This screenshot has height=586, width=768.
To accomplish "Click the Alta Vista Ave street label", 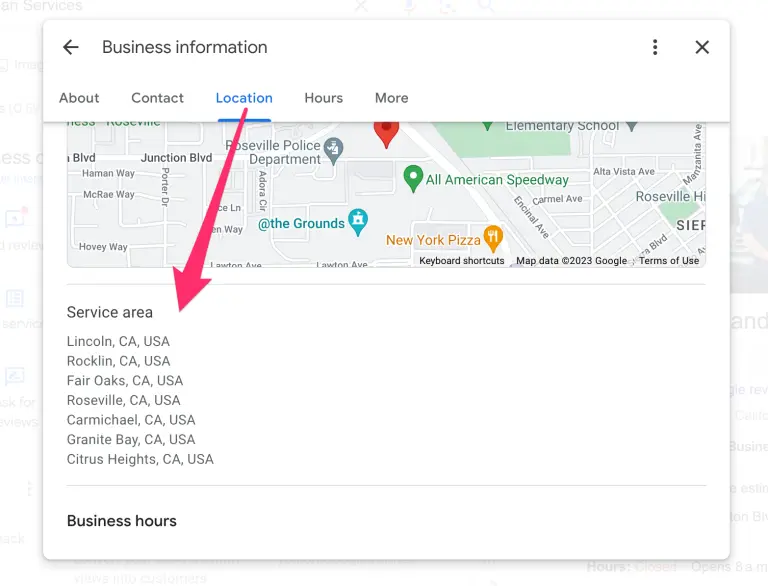I will 624,171.
